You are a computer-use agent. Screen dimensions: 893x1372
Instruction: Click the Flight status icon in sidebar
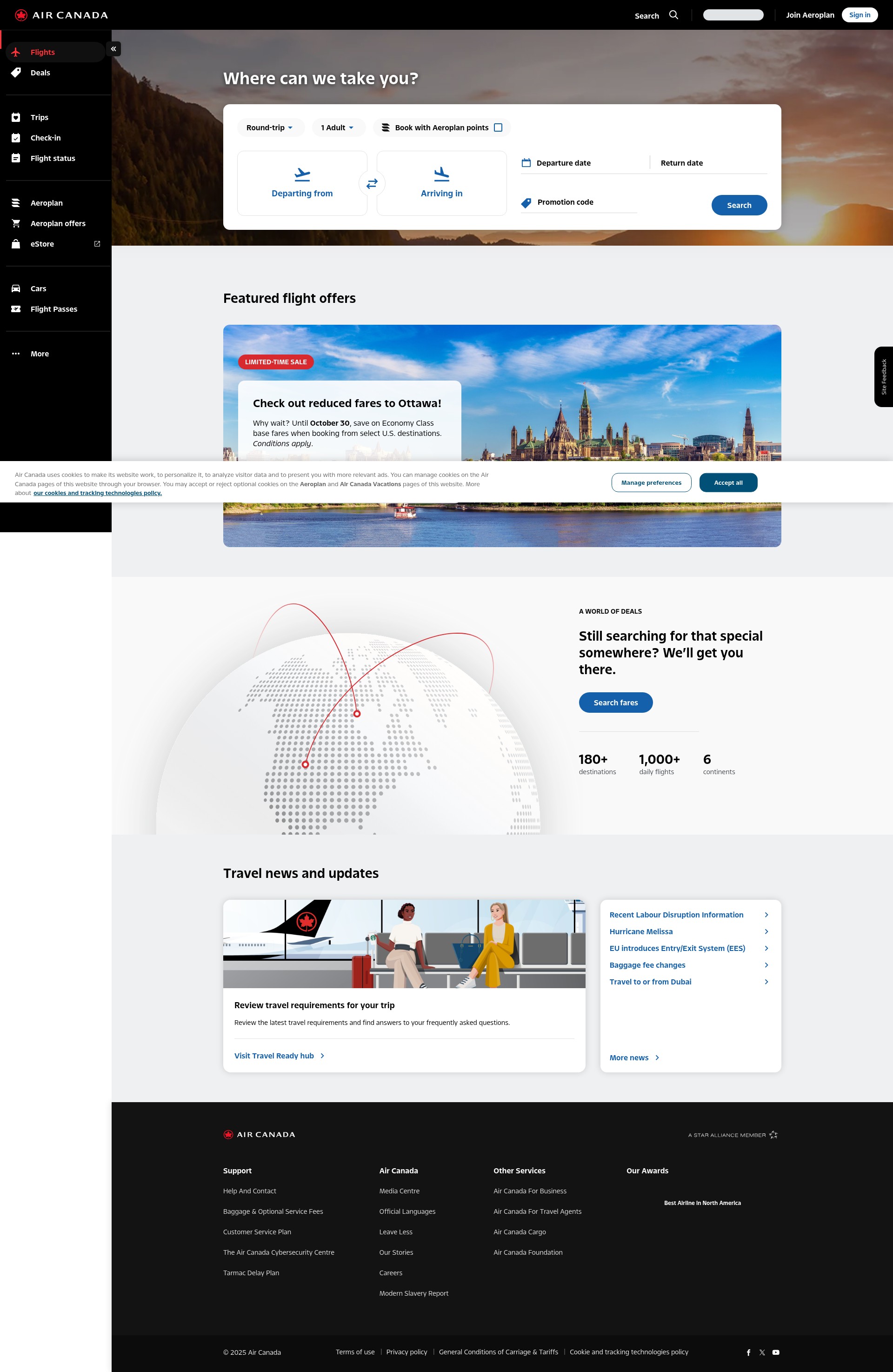click(16, 159)
